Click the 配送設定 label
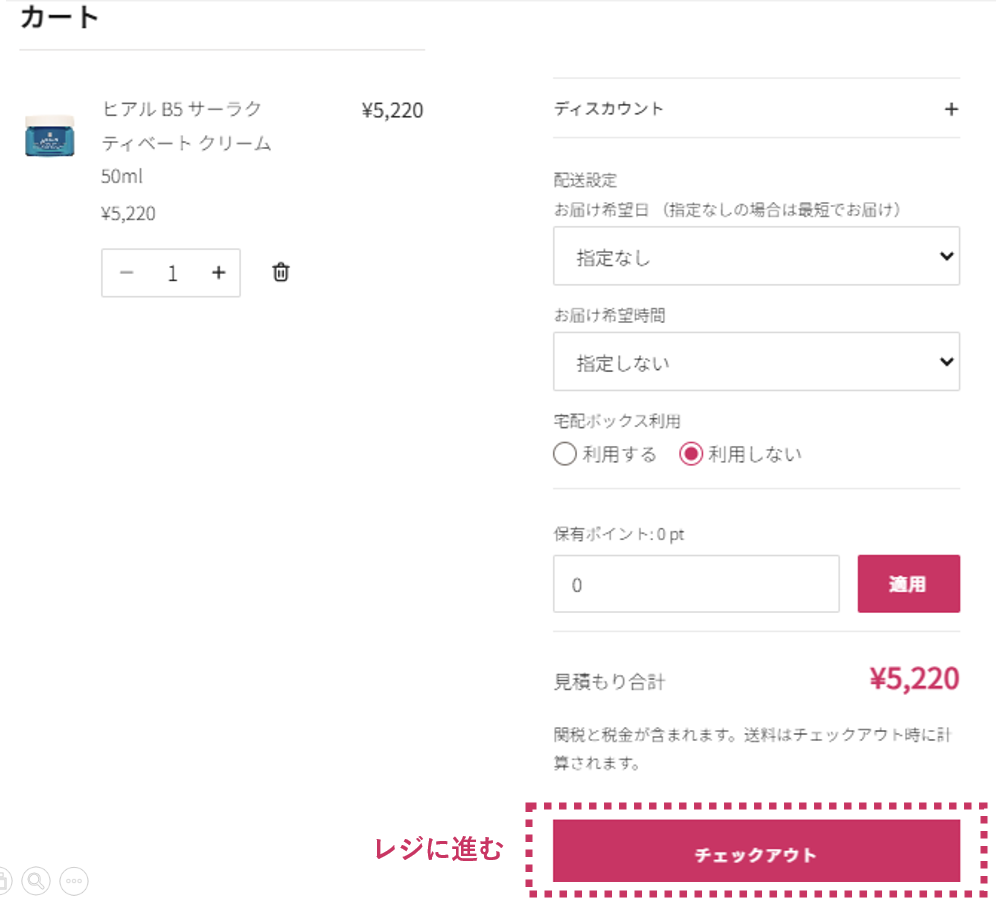1002x899 pixels. coord(585,180)
